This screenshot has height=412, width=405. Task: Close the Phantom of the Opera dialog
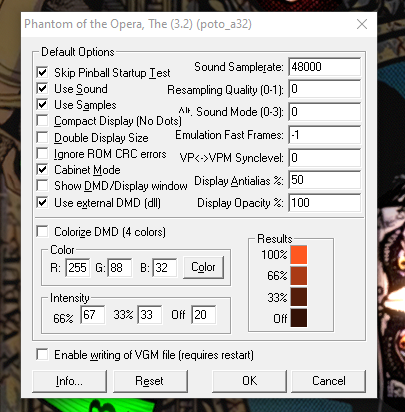(362, 24)
